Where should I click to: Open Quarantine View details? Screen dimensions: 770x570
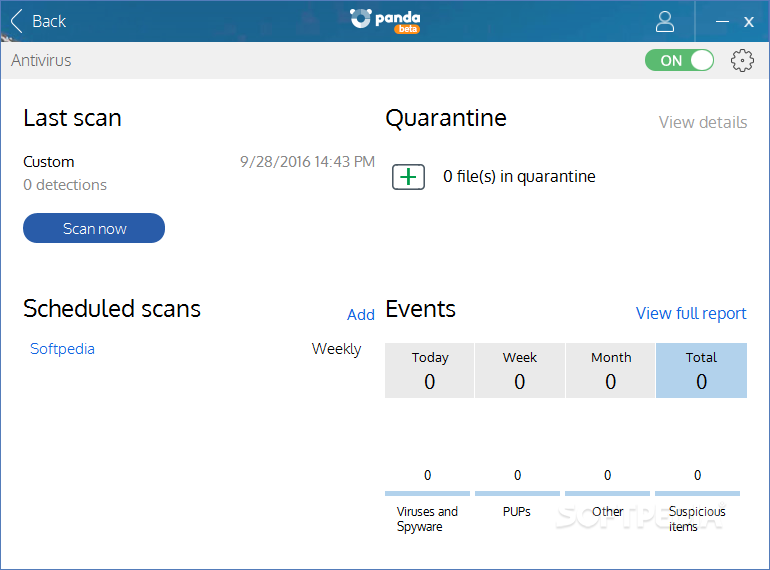tap(703, 122)
